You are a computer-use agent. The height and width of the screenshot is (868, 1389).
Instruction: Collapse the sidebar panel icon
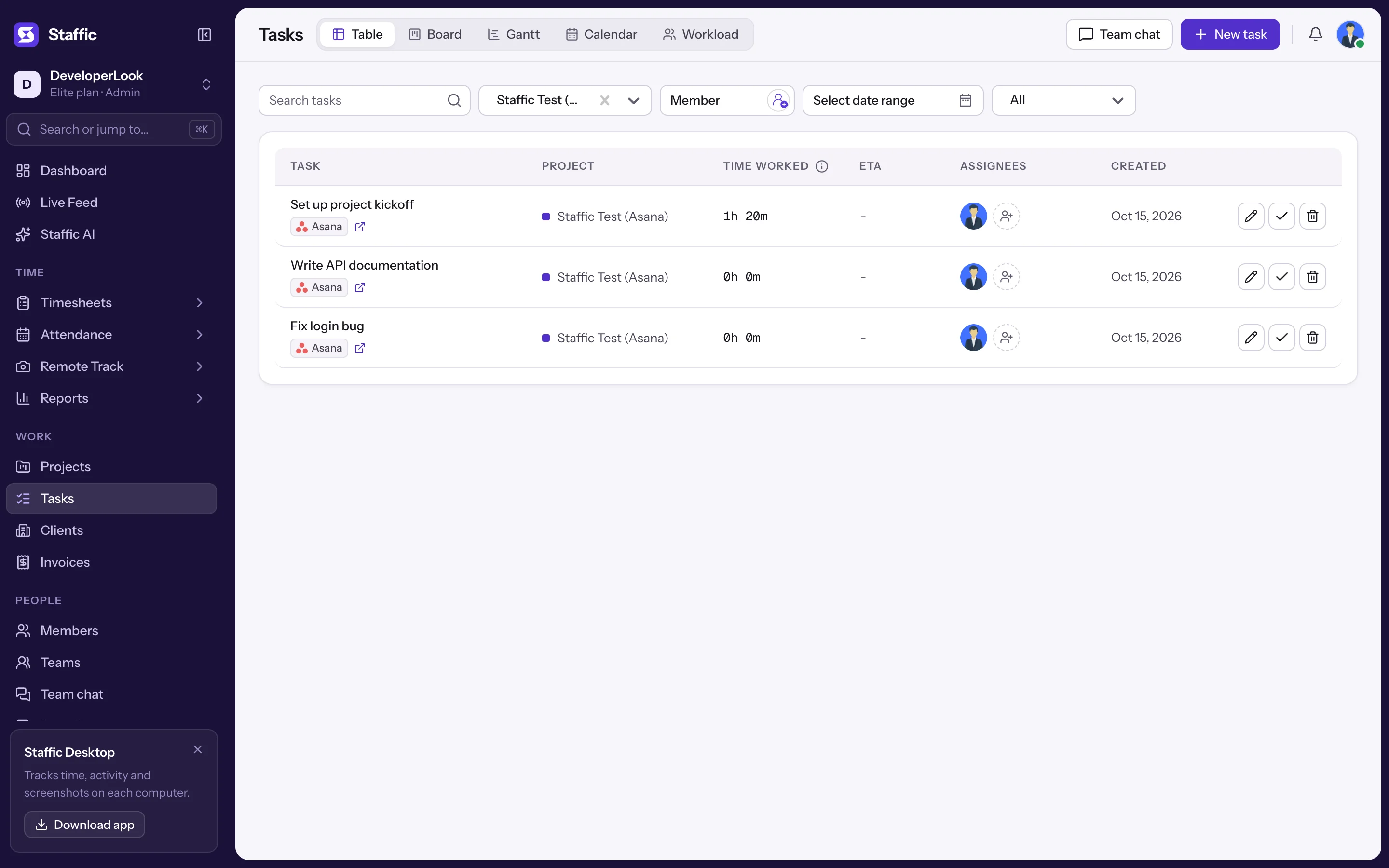coord(204,34)
